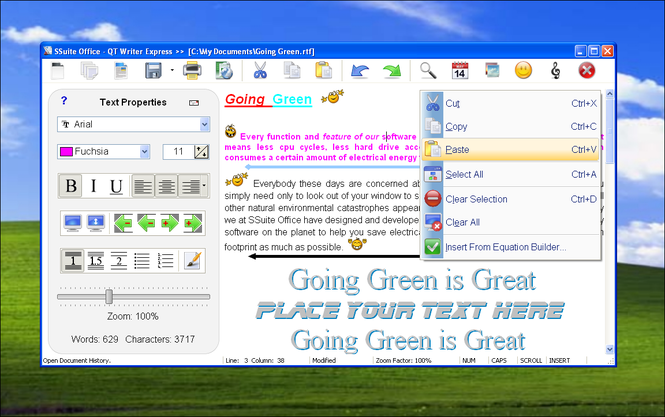Set single line spacing
Image resolution: width=665 pixels, height=417 pixels.
point(73,260)
